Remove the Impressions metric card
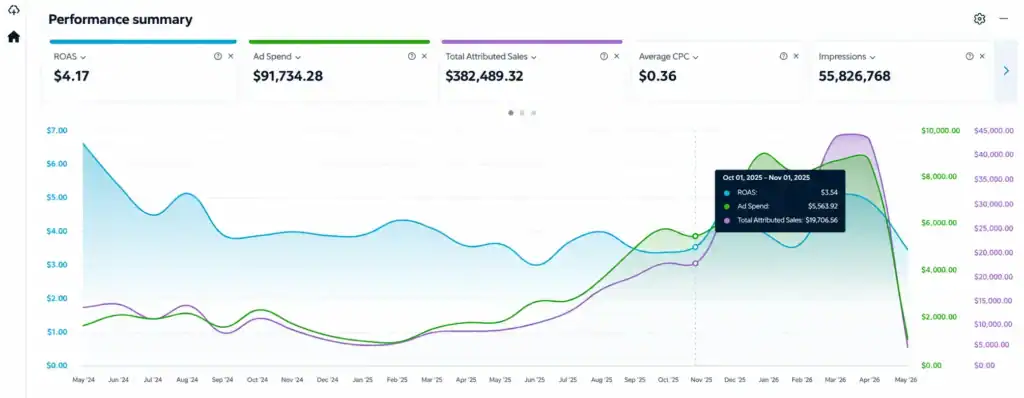The height and width of the screenshot is (398, 1024). [982, 56]
